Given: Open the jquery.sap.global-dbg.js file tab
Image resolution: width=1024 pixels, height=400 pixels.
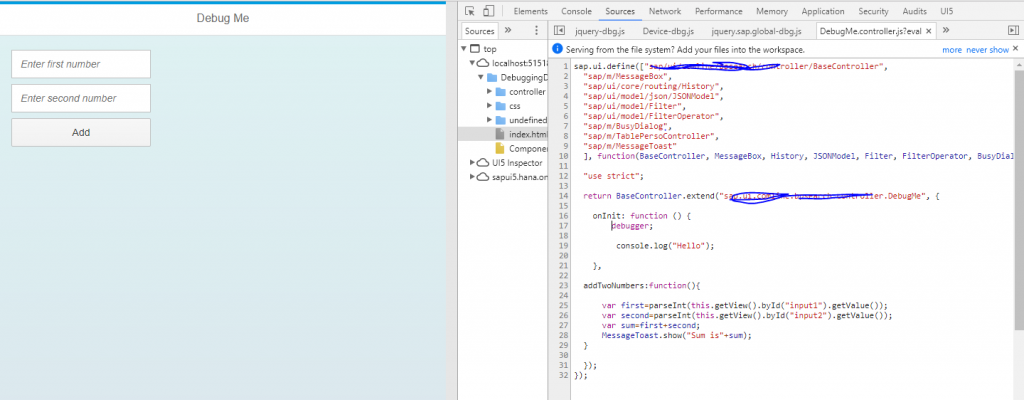Looking at the screenshot, I should tap(758, 31).
